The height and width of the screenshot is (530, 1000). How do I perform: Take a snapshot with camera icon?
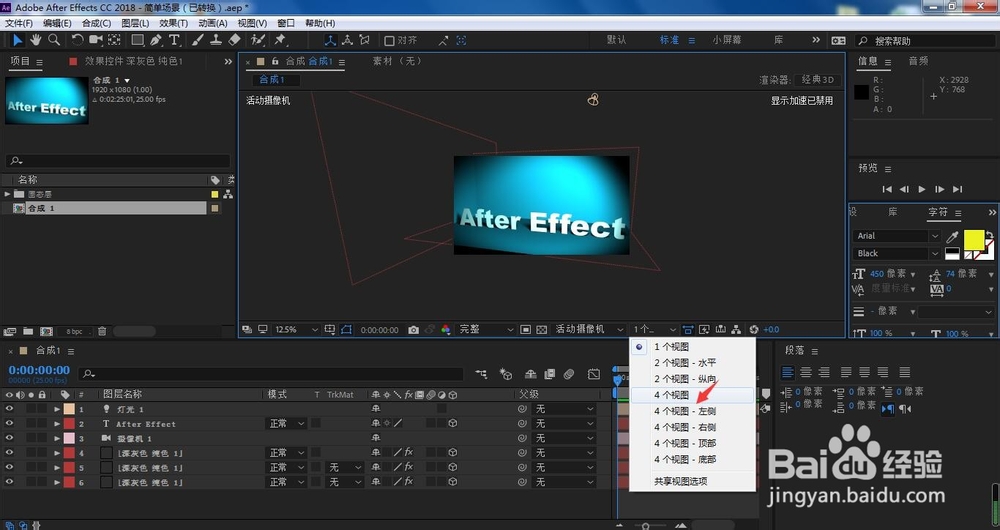413,330
